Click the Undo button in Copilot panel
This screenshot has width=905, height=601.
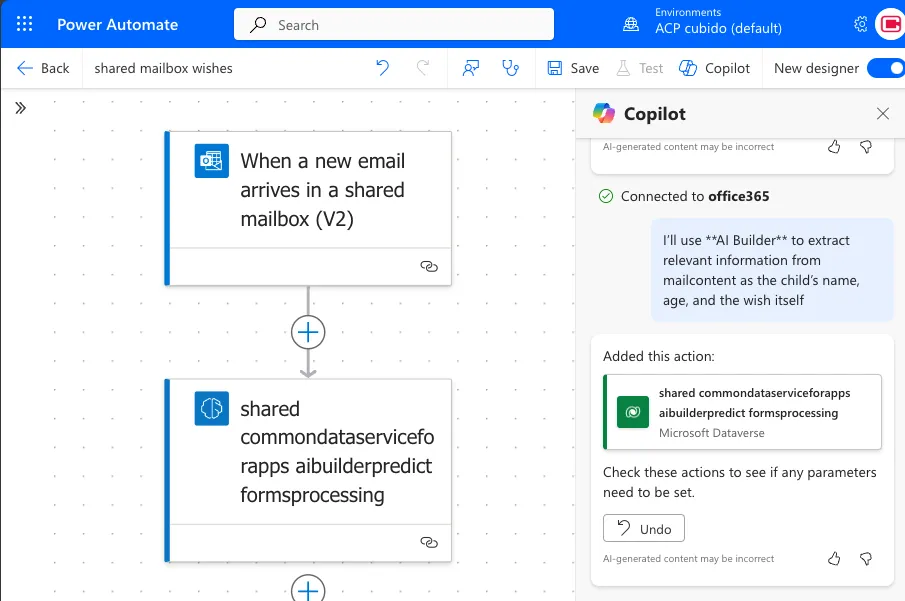(643, 527)
